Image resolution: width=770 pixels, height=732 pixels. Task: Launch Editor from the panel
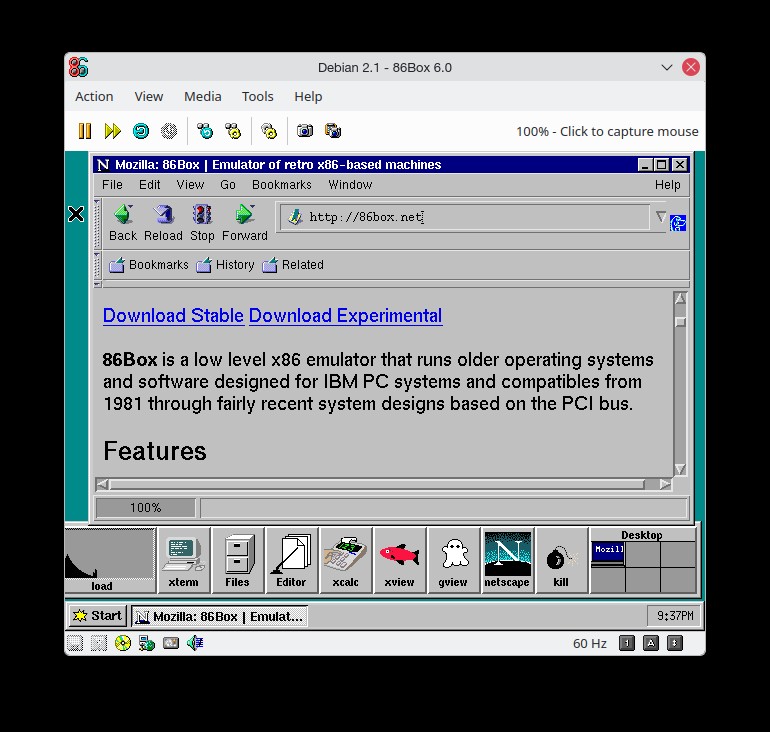(292, 560)
